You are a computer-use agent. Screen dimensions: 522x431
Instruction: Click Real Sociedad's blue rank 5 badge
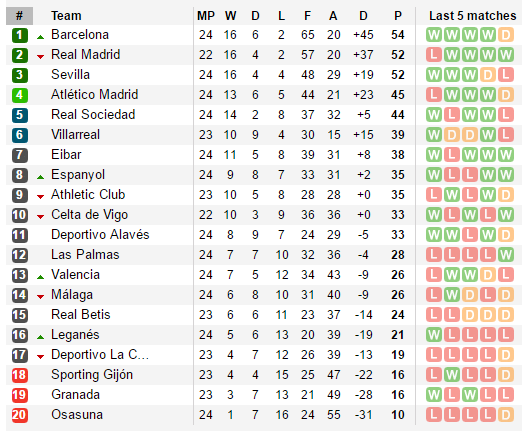tap(20, 115)
